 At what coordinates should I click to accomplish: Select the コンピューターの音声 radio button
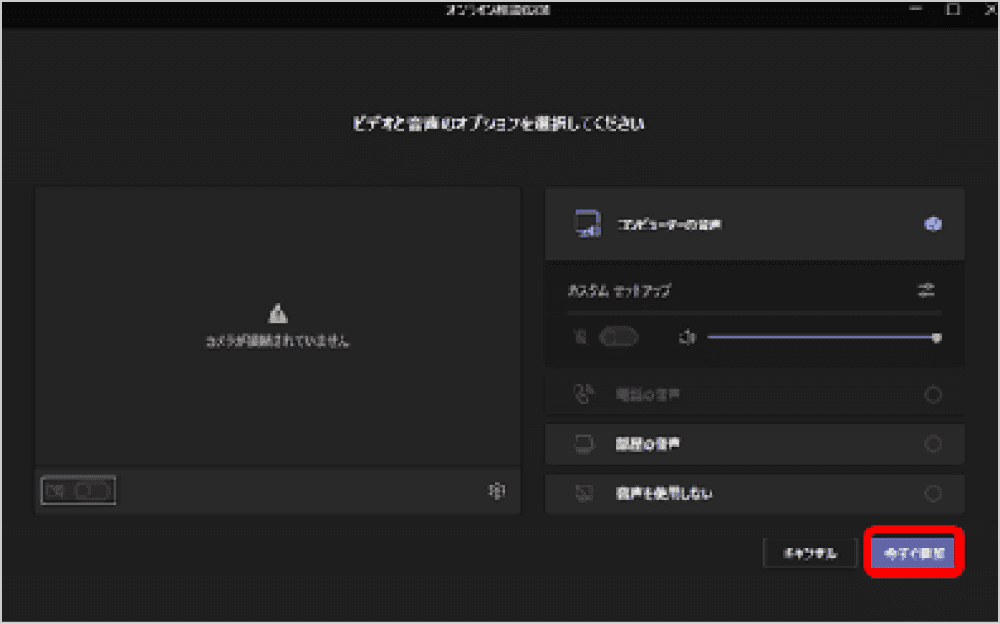[932, 224]
